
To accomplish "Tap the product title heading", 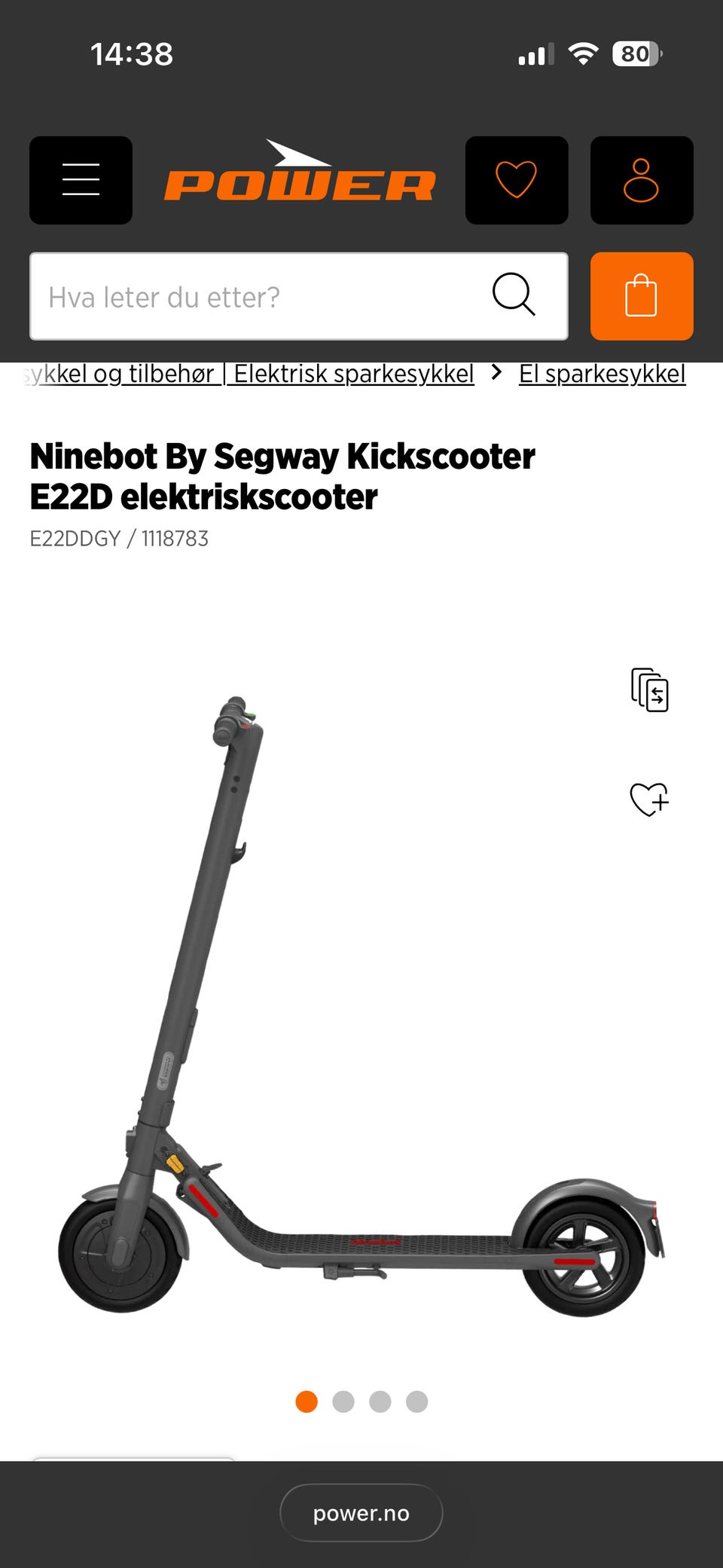I will click(282, 476).
